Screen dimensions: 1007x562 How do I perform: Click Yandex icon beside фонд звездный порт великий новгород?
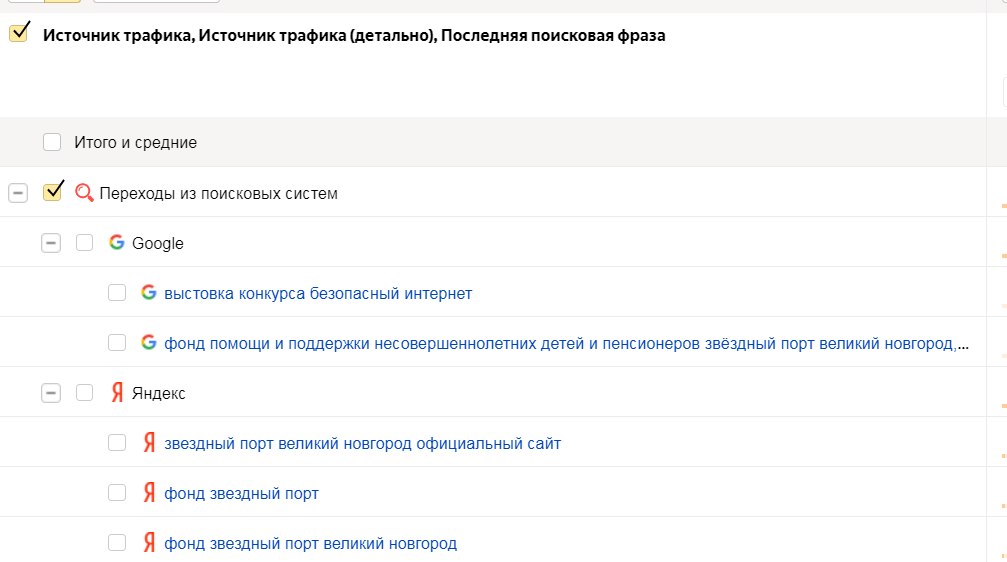149,543
